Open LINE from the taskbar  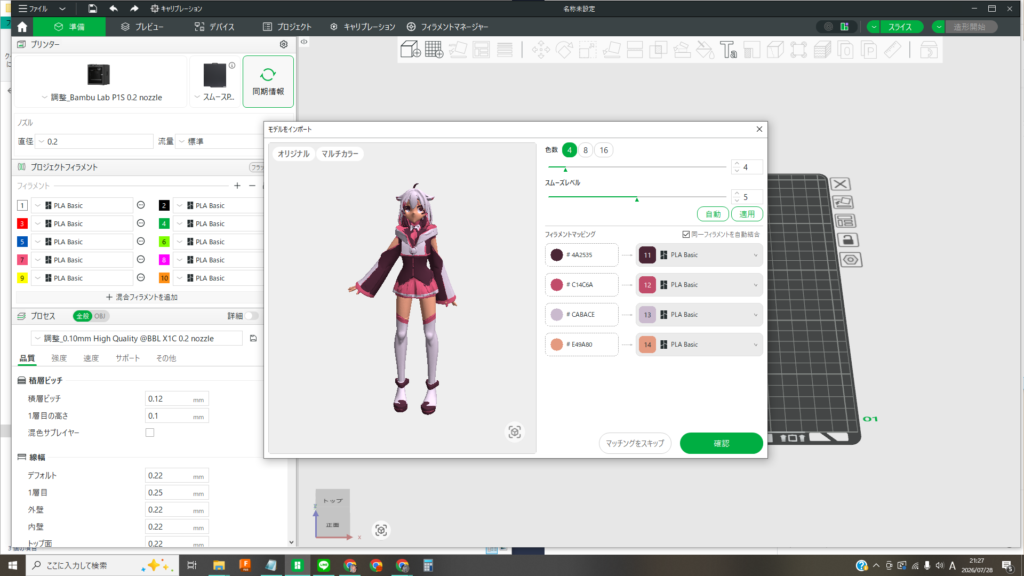click(323, 566)
